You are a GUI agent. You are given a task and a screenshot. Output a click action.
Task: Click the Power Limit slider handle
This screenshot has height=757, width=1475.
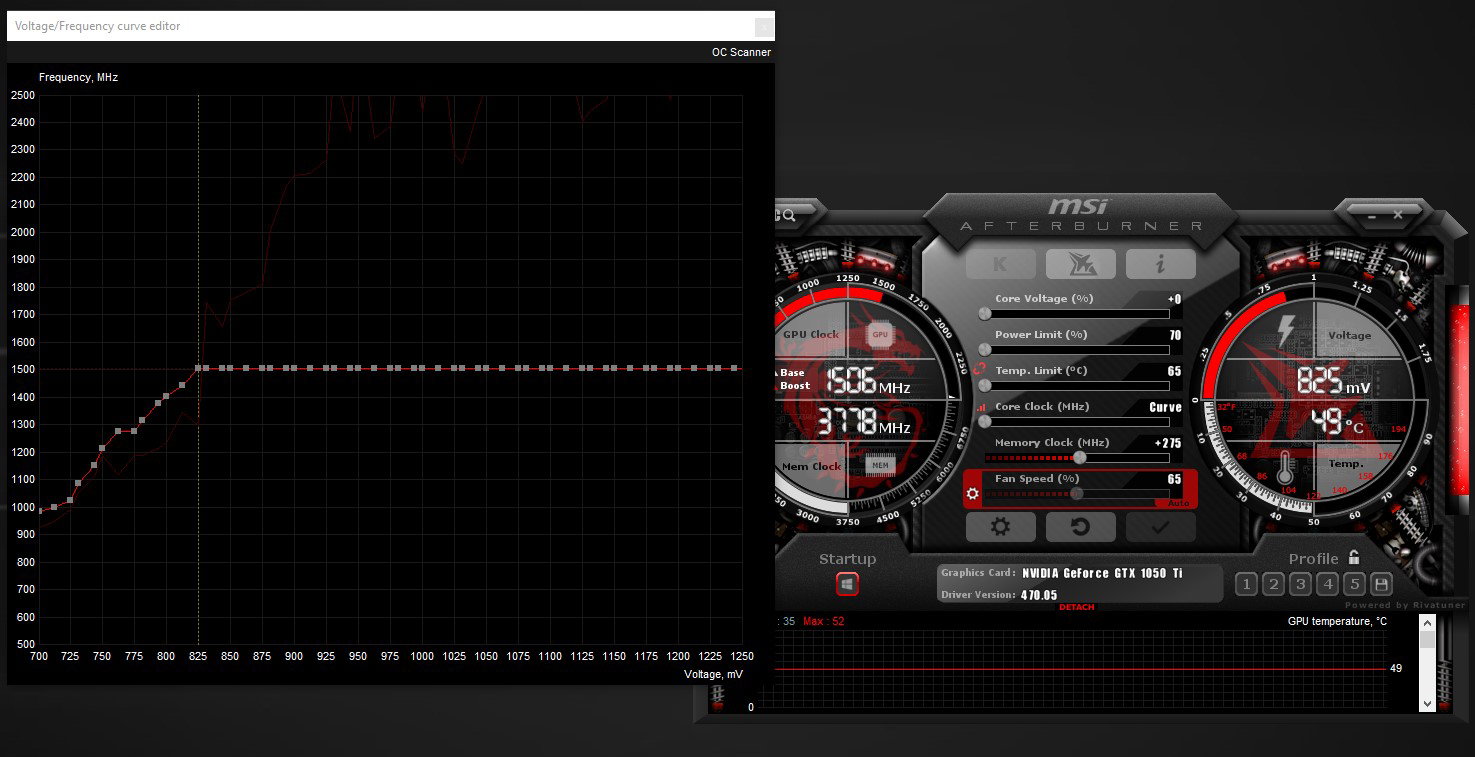[985, 350]
